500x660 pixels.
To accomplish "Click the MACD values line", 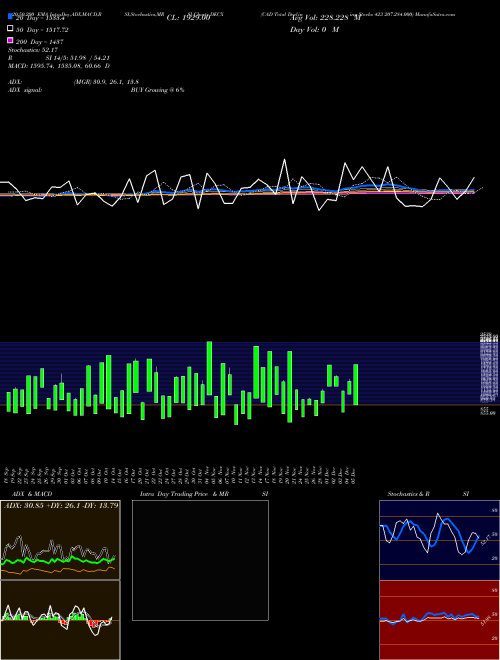I will tap(59, 66).
